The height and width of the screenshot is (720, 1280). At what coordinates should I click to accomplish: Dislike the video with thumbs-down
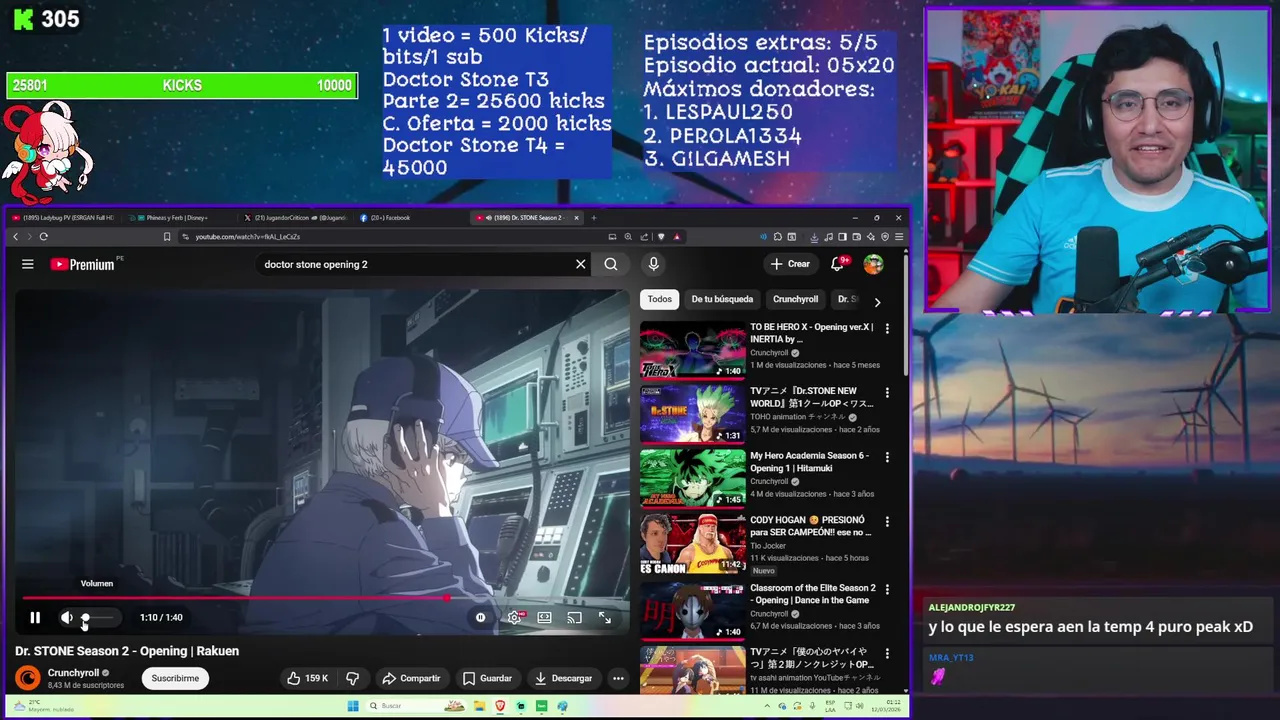(x=352, y=678)
